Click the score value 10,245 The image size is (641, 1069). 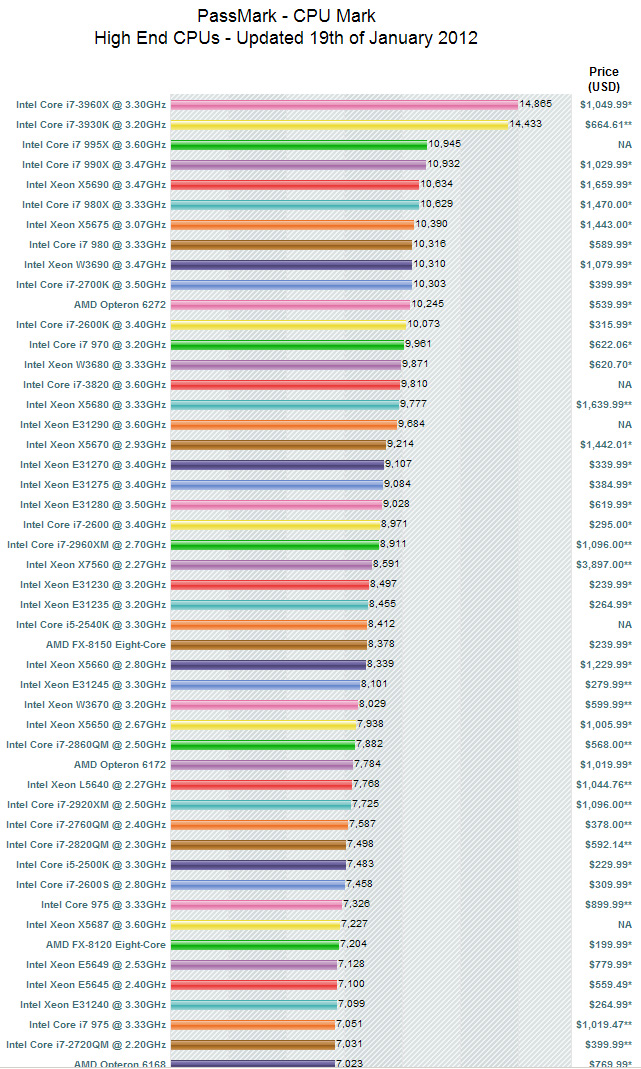click(428, 303)
